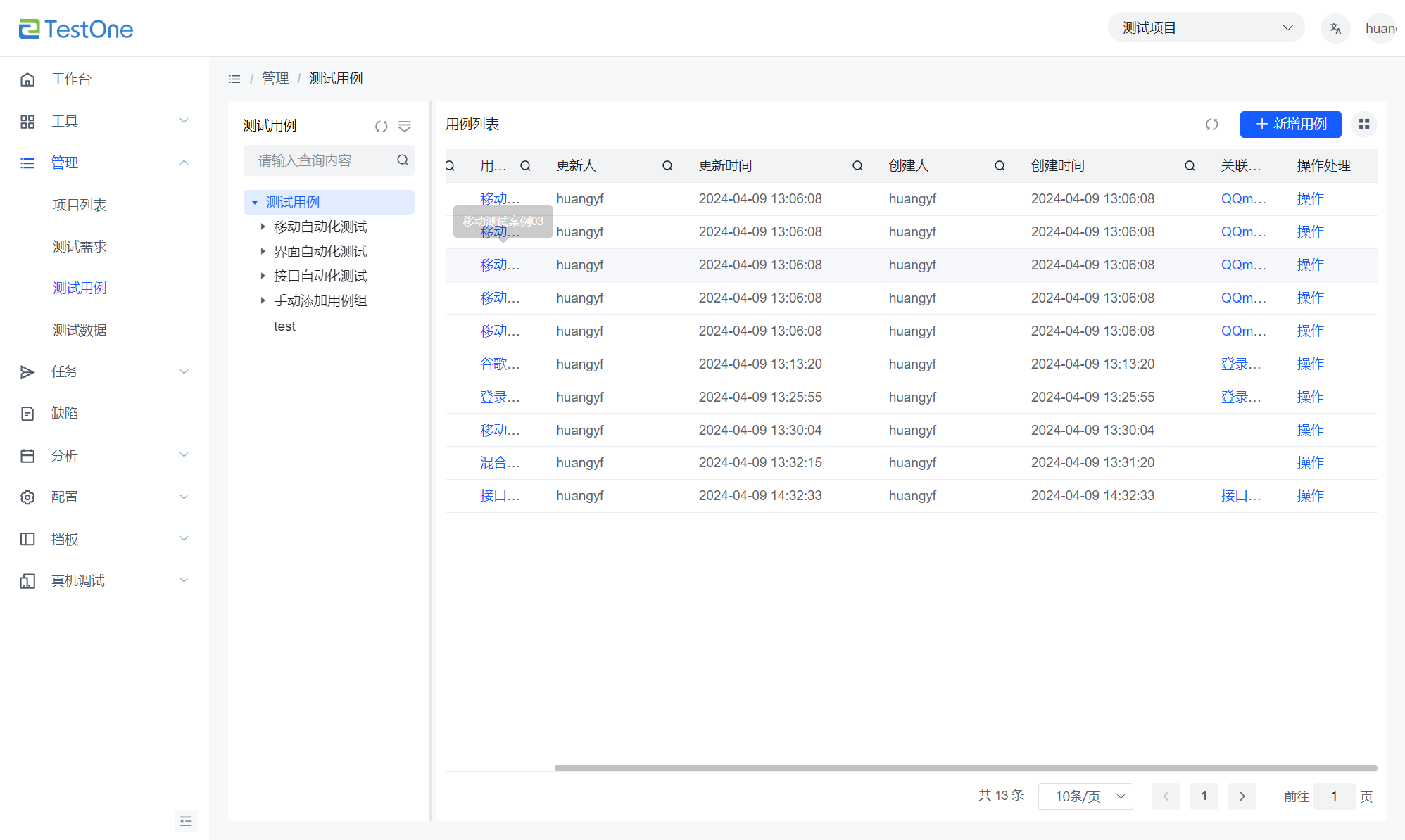Select page 1 in pagination
This screenshot has height=840, width=1405.
[x=1204, y=796]
